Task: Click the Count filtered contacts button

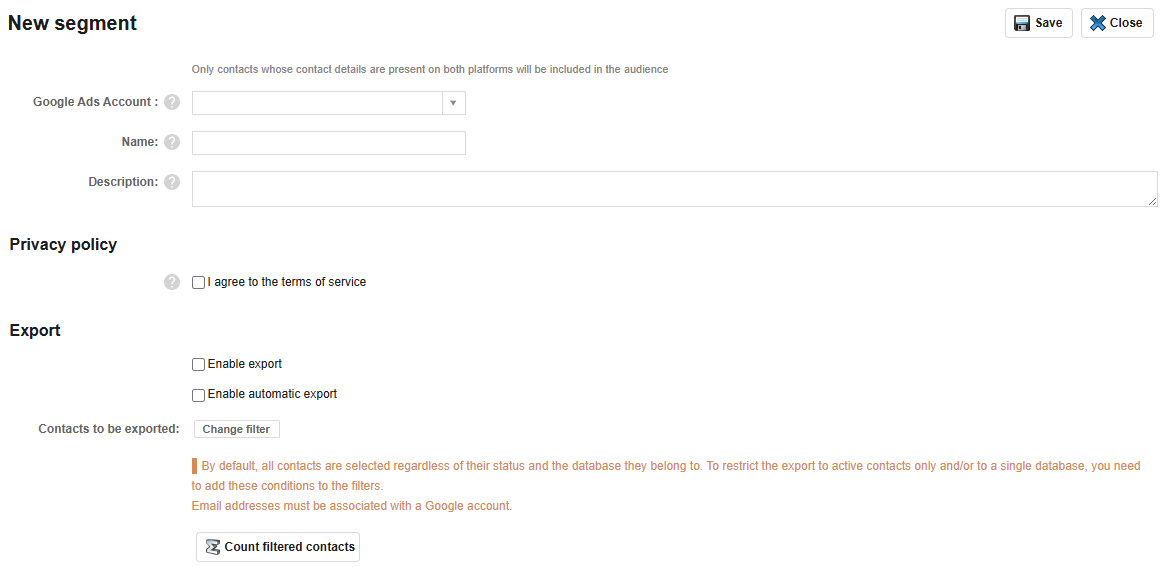Action: point(278,547)
